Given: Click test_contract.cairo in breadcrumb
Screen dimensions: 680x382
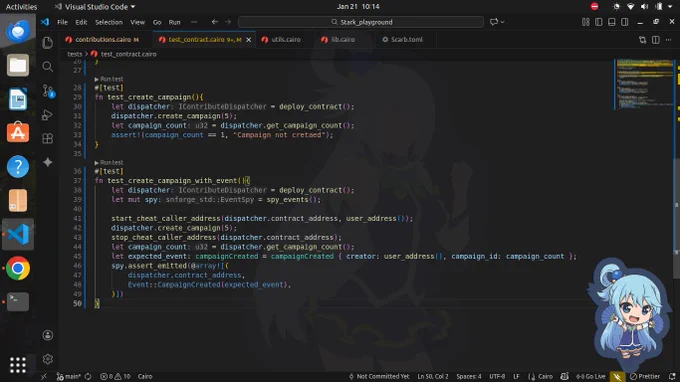Looking at the screenshot, I should pyautogui.click(x=128, y=54).
